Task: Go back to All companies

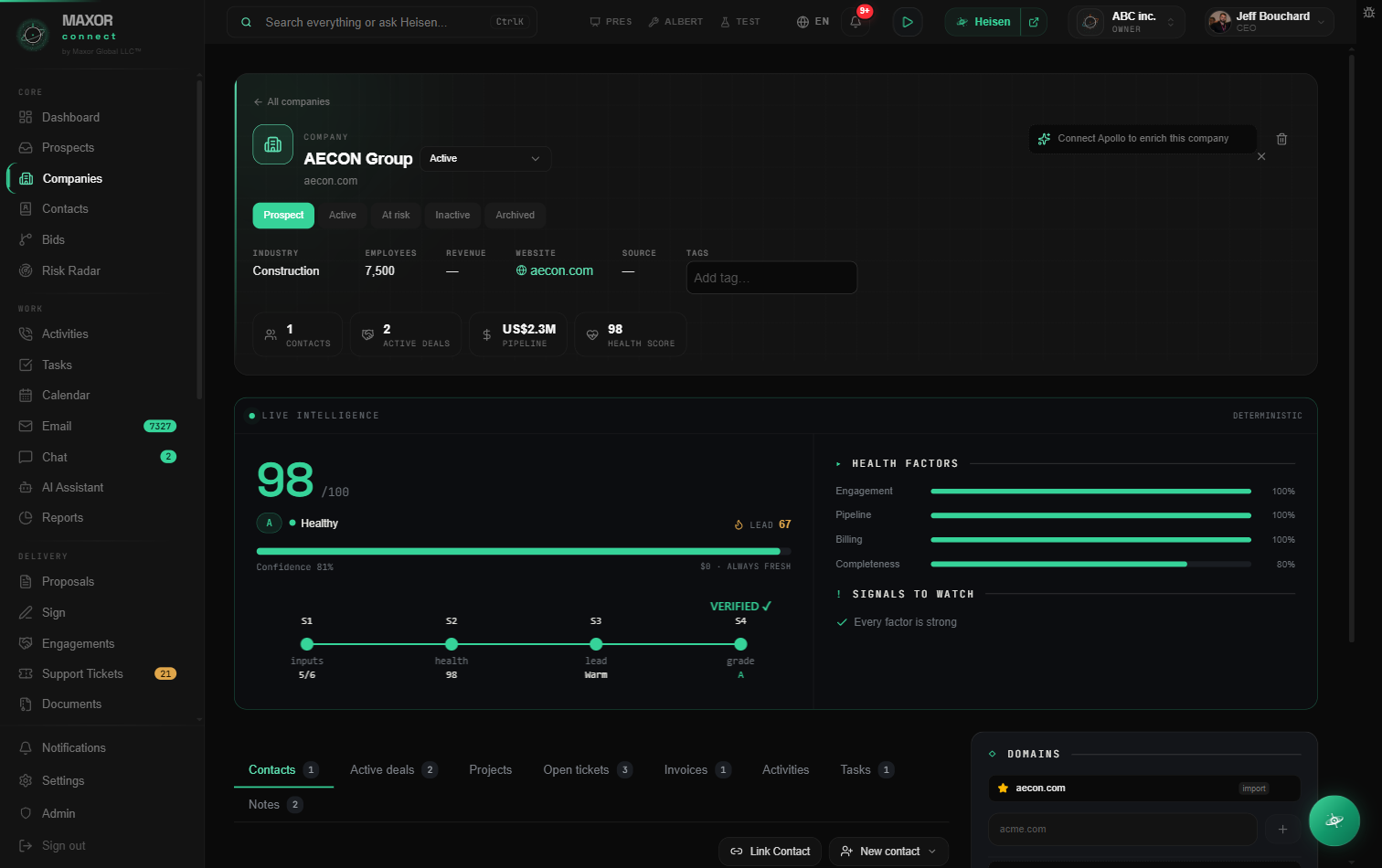Action: point(292,101)
